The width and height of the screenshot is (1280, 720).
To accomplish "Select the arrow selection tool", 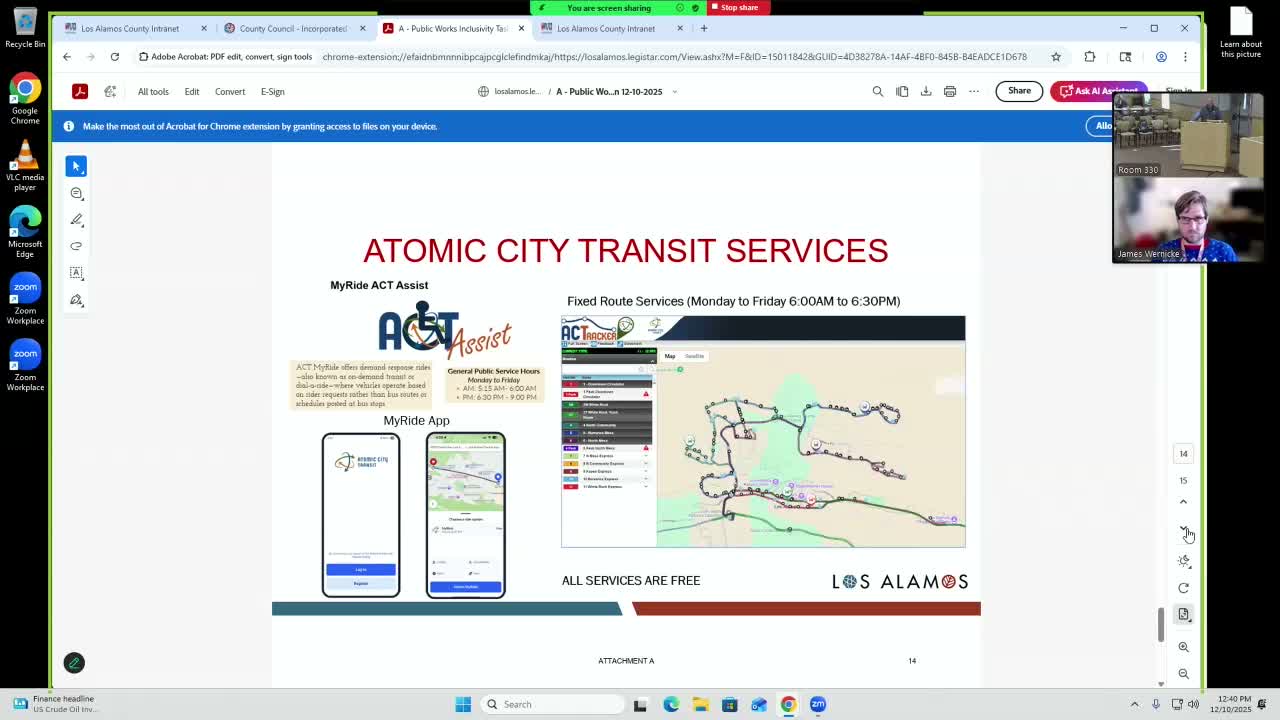I will (x=76, y=166).
